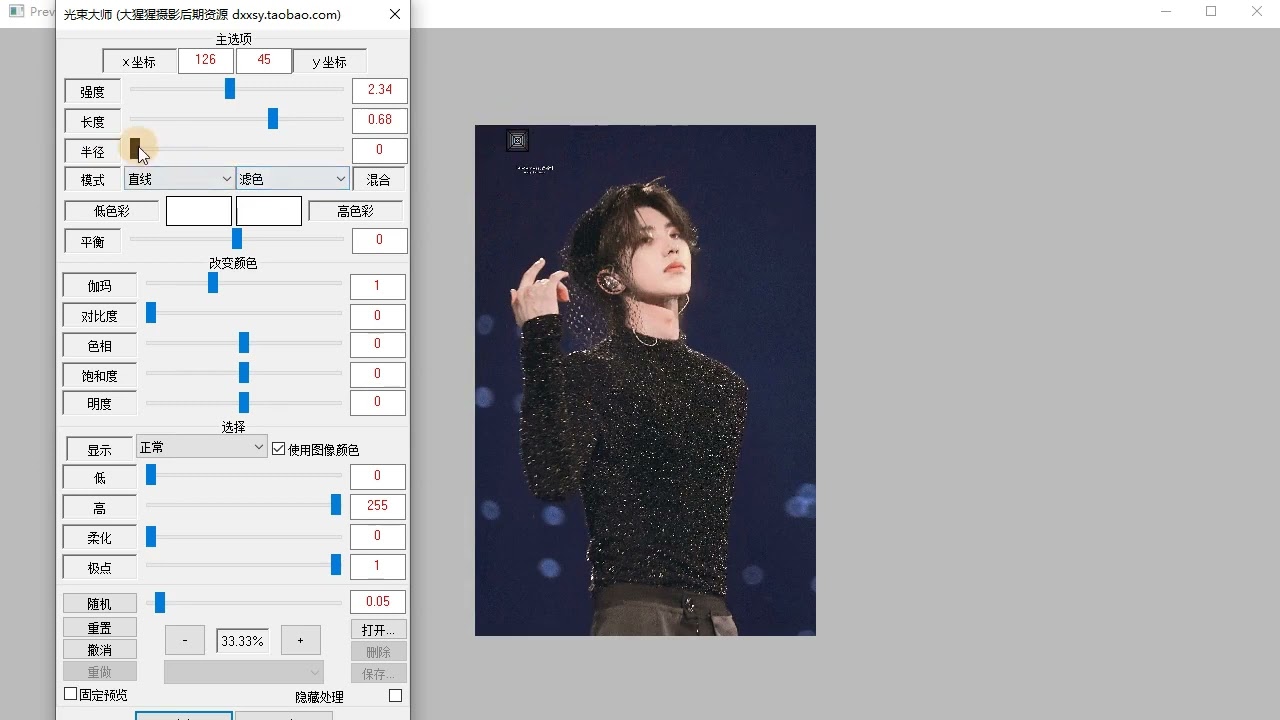Viewport: 1280px width, 720px height.
Task: Open the preset dropdown beside 重做
Action: tap(244, 672)
